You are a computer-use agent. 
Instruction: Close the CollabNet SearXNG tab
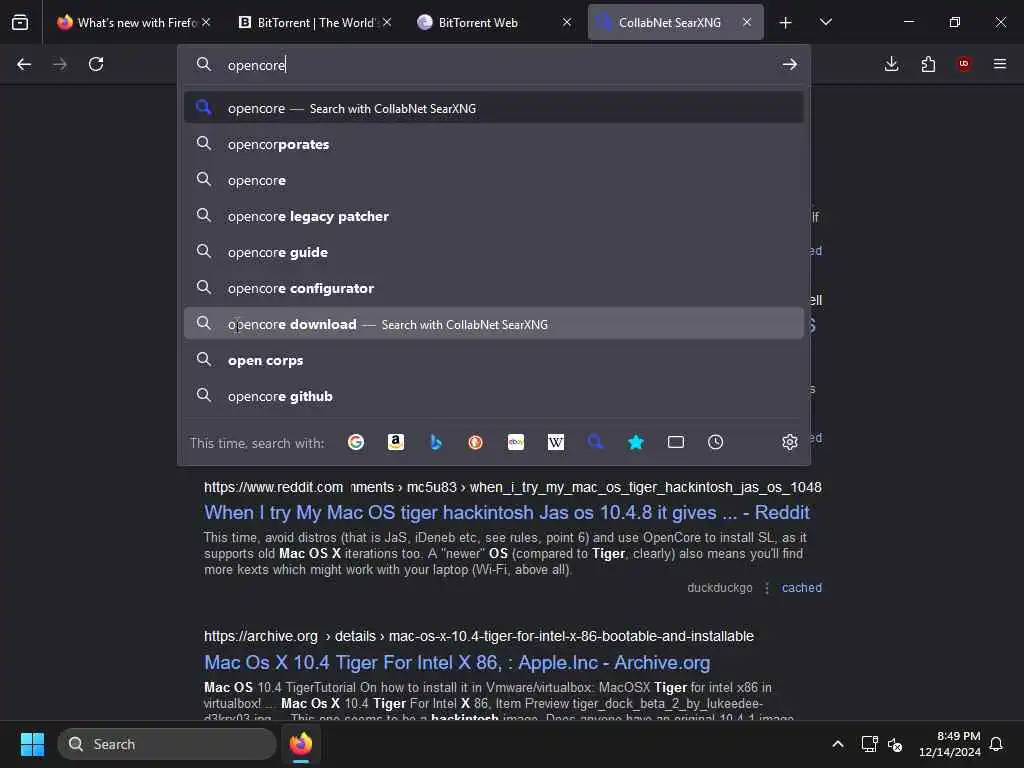747,22
